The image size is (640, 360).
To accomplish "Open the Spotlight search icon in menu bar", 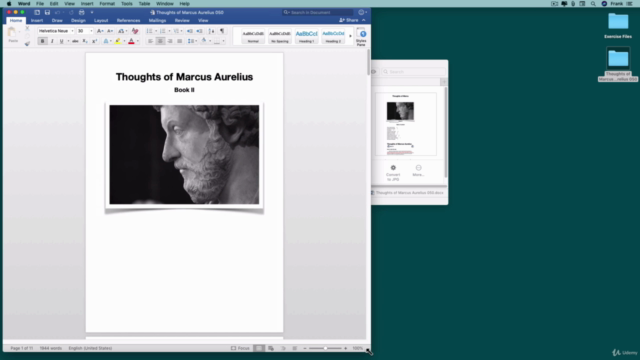I will point(593,4).
